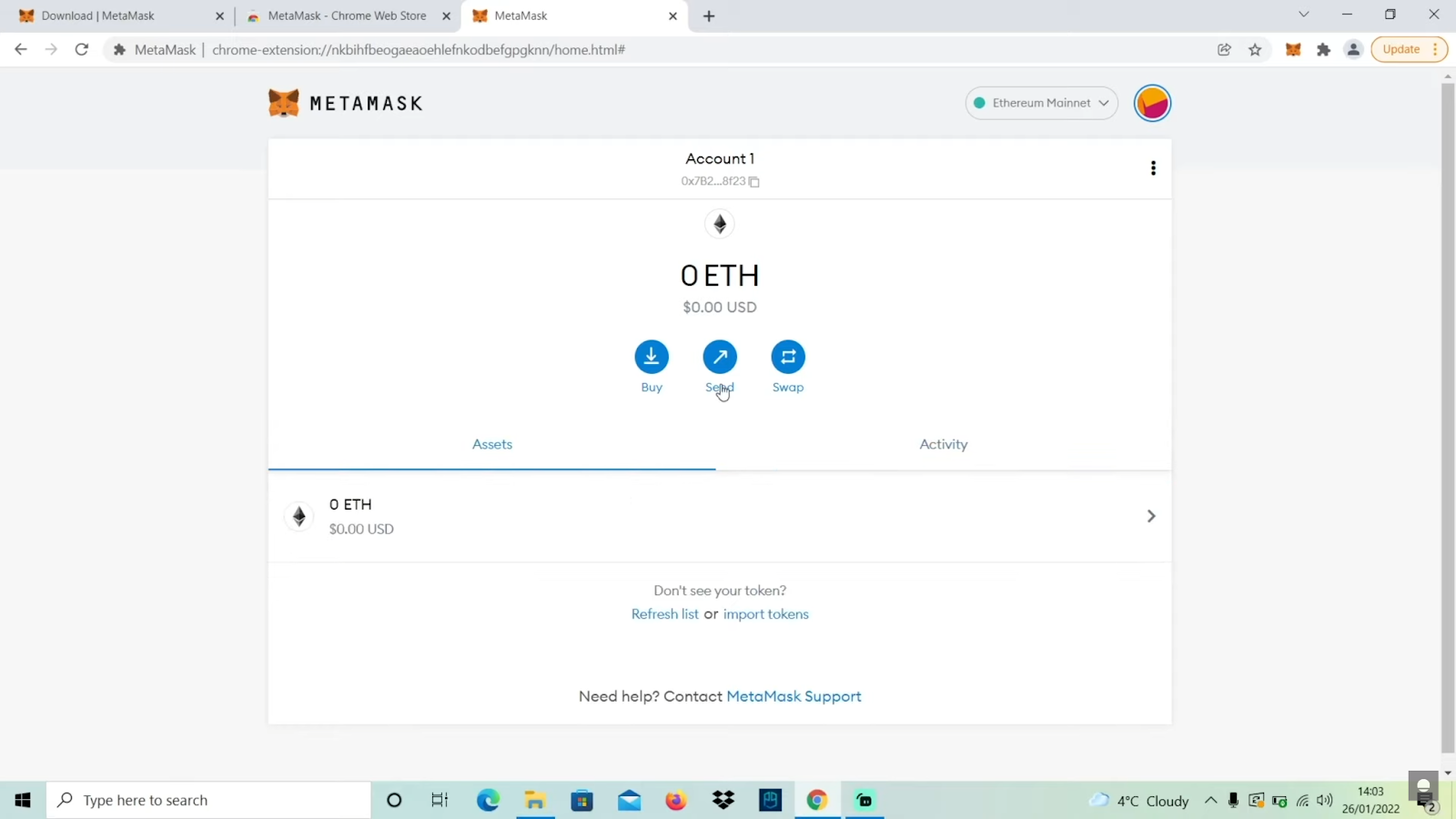1456x819 pixels.
Task: Open the Chrome profile icon
Action: coord(1354,50)
